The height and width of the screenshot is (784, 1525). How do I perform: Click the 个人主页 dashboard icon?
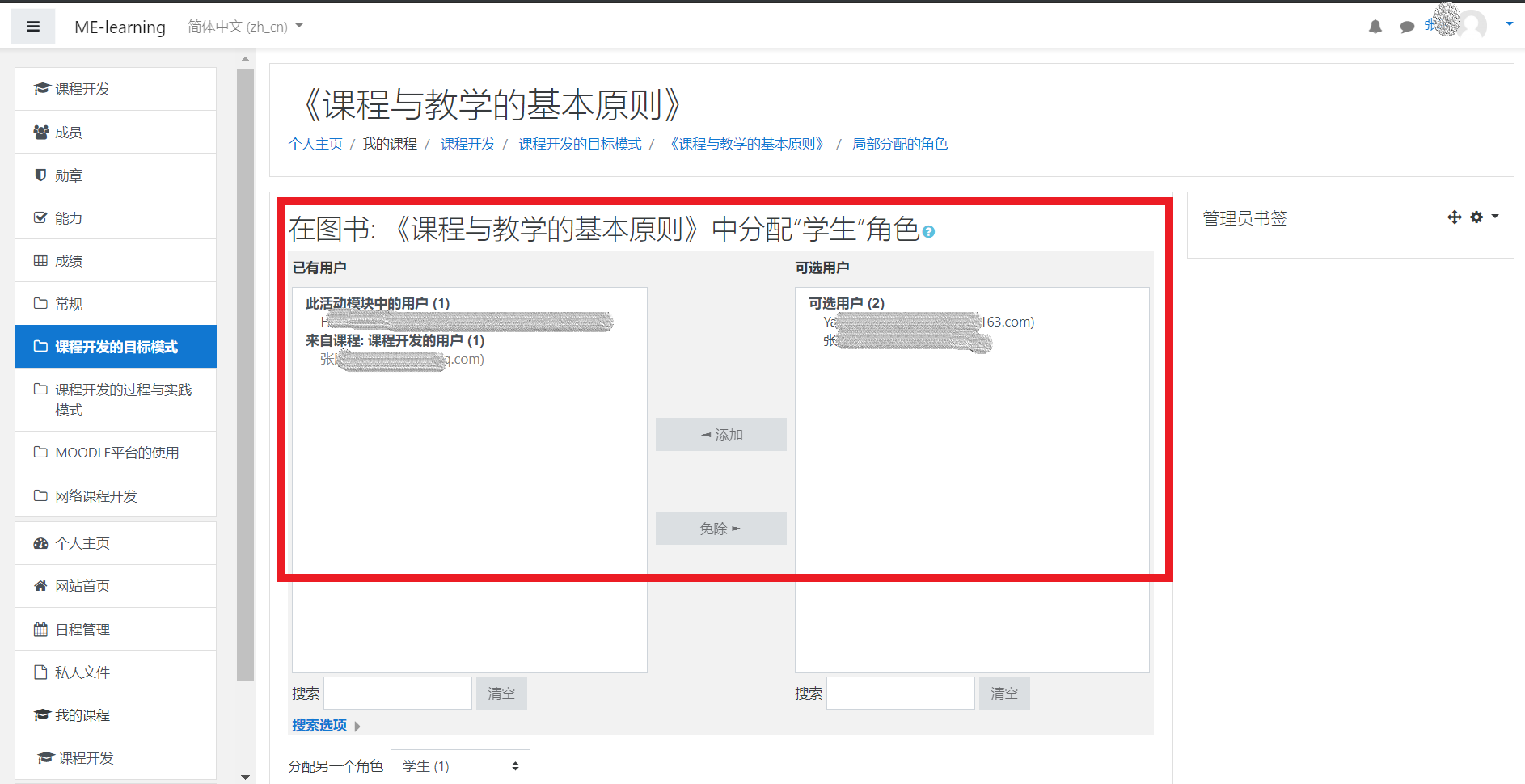coord(40,542)
